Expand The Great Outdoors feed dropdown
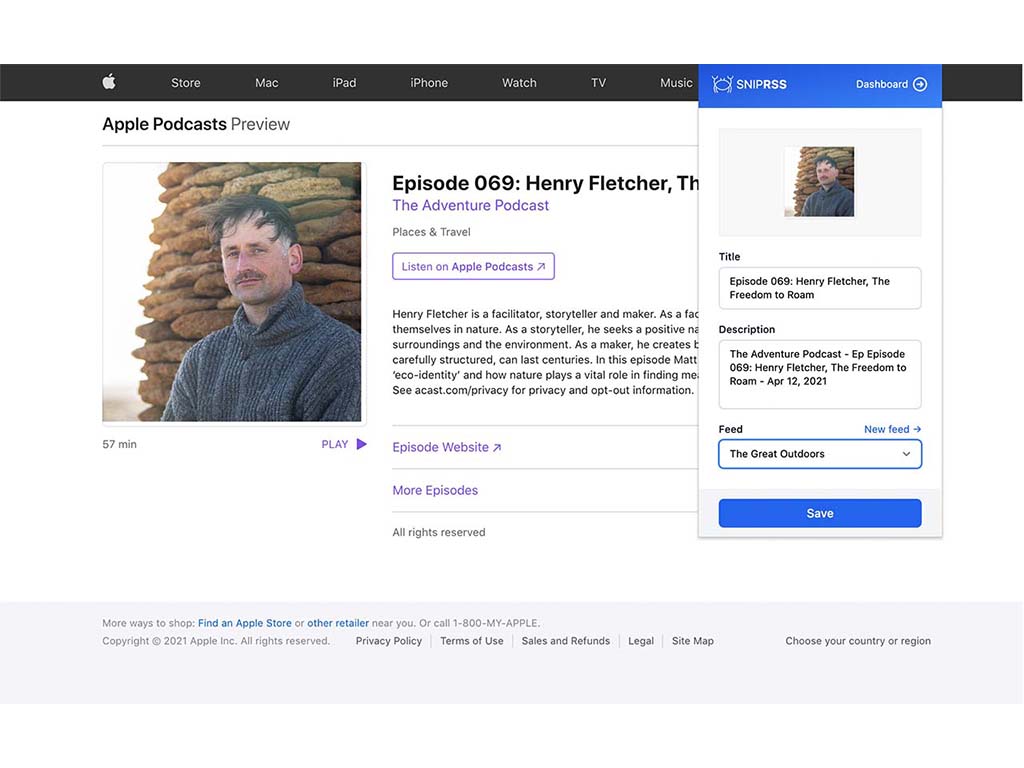The height and width of the screenshot is (768, 1024). click(820, 454)
